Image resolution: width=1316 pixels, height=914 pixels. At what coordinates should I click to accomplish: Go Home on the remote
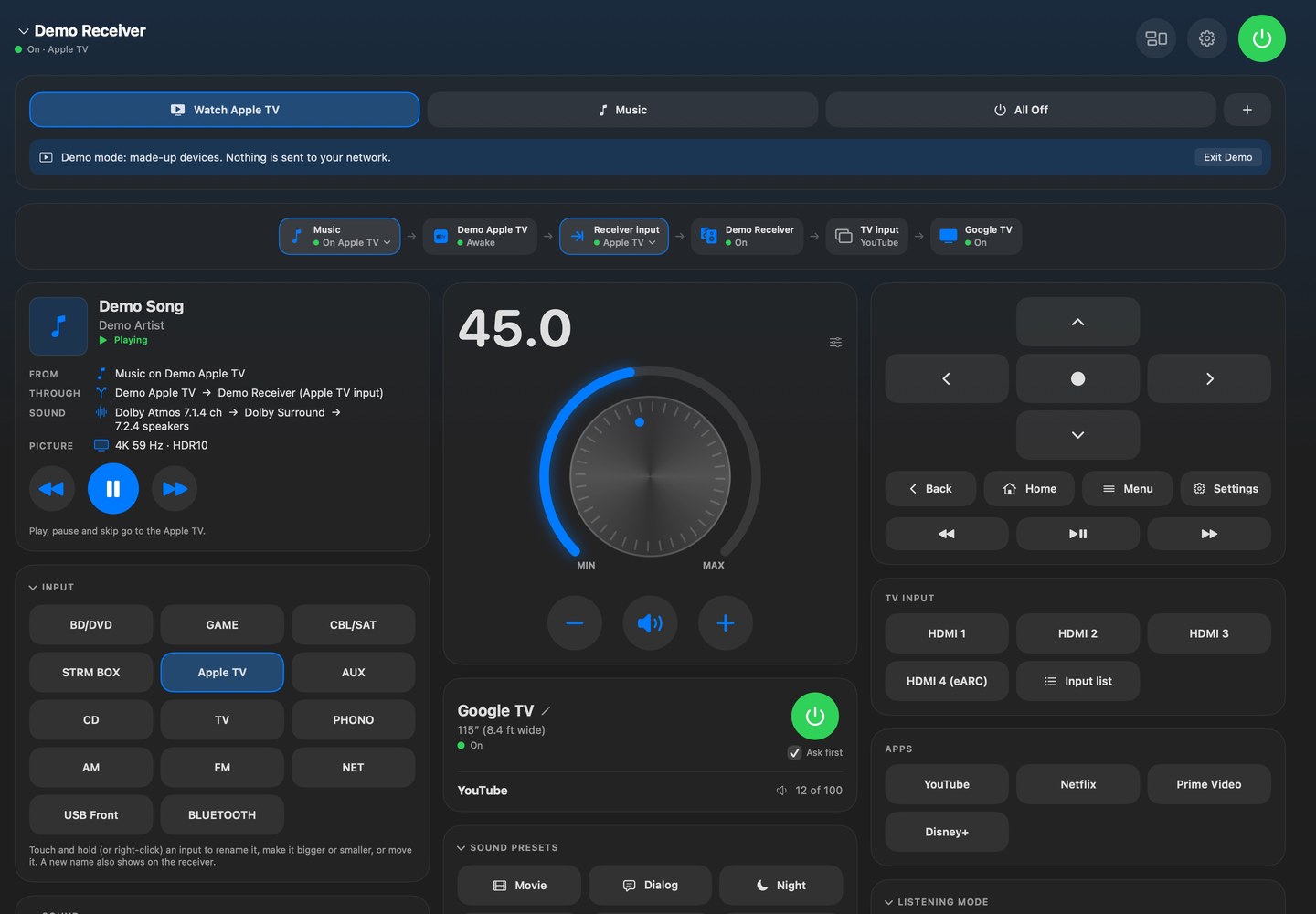tap(1029, 489)
